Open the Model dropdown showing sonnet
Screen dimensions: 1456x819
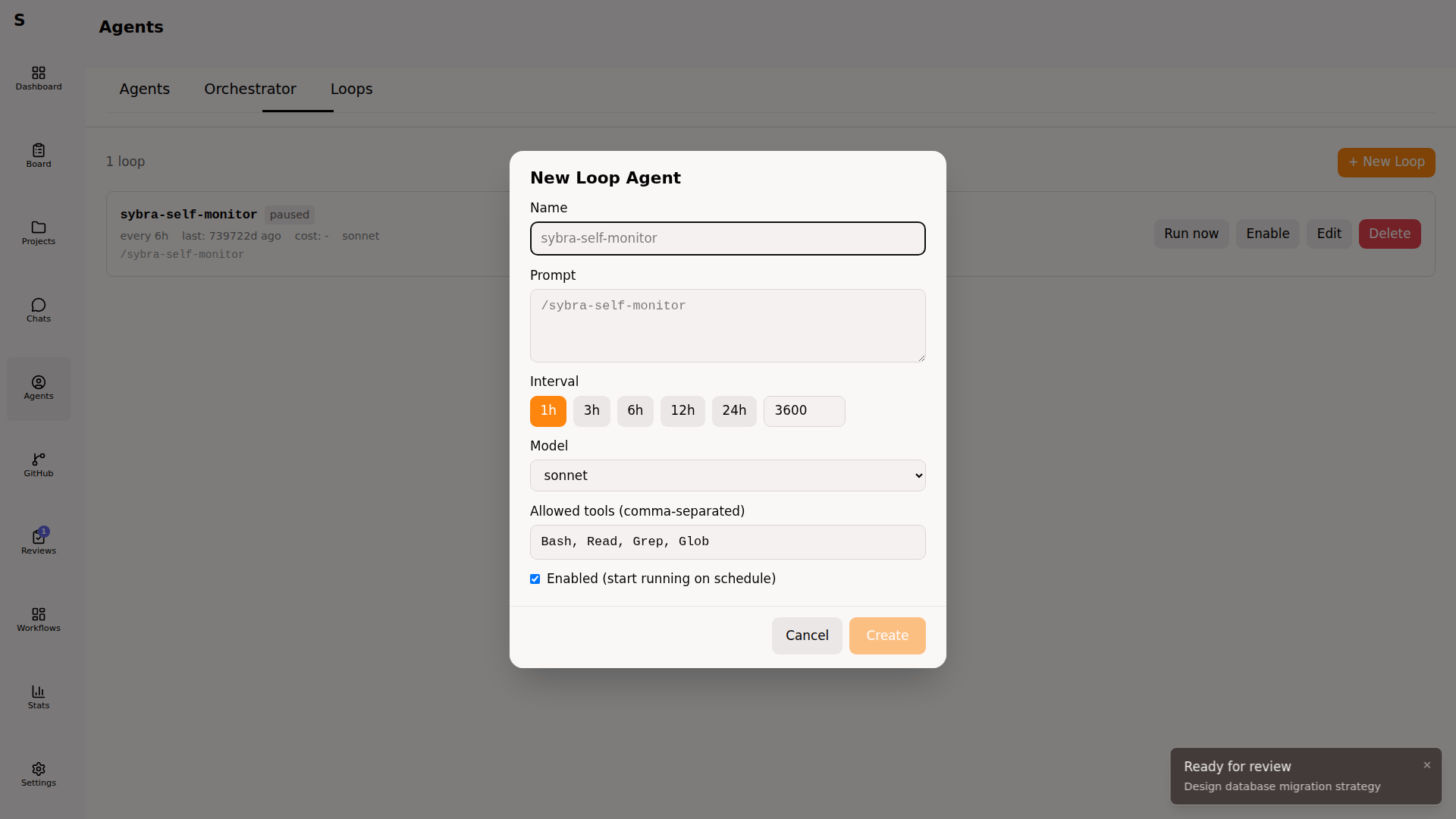[727, 475]
